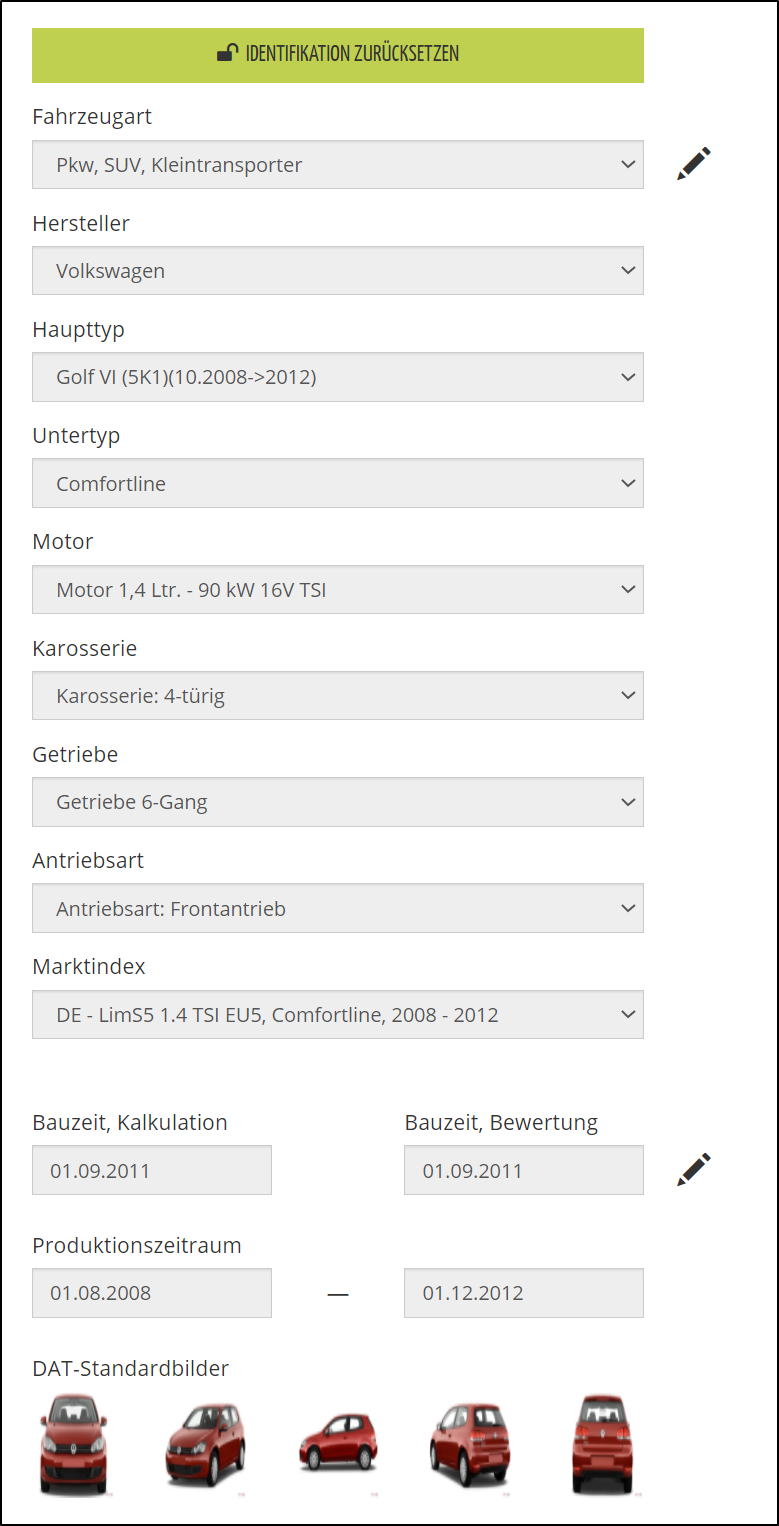Click Produktionszeitraum end date 01.12.2012
779x1526 pixels.
[x=524, y=1293]
